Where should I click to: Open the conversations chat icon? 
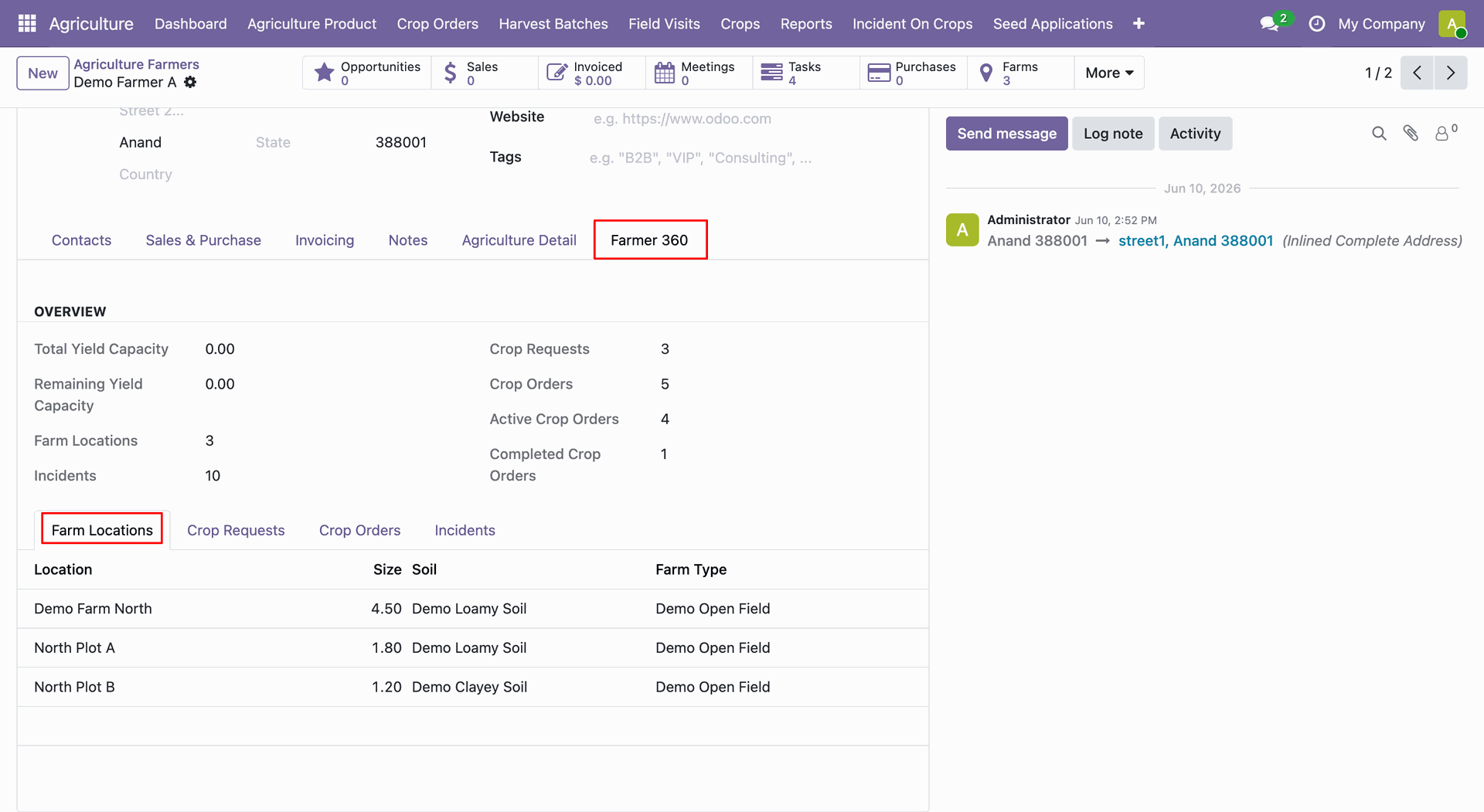point(1269,23)
